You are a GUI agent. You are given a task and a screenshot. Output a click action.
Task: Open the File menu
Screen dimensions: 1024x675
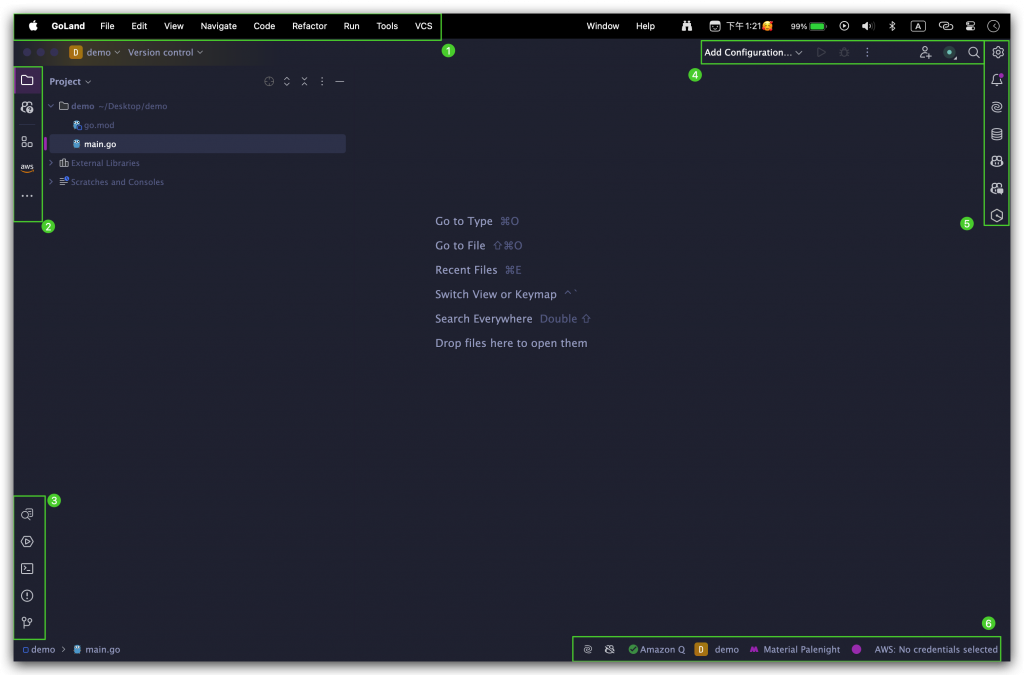pos(107,26)
